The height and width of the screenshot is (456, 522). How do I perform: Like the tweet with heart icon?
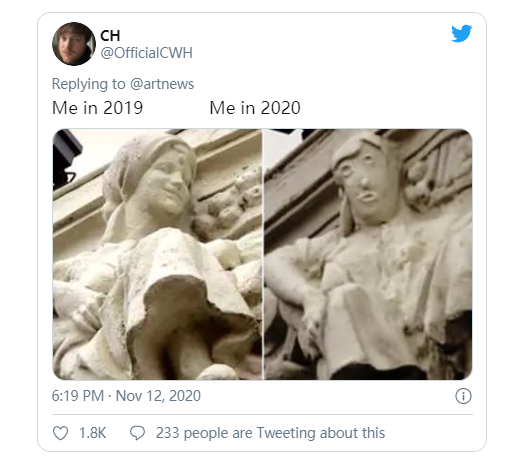[61, 433]
